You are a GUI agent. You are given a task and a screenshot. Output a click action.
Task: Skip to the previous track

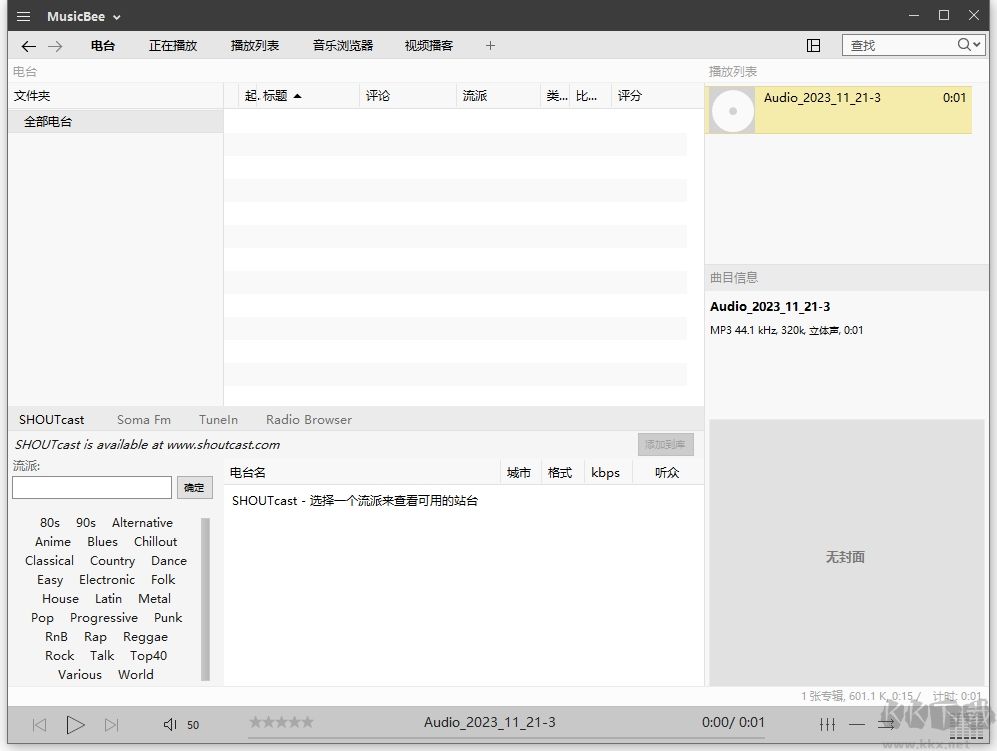(38, 724)
